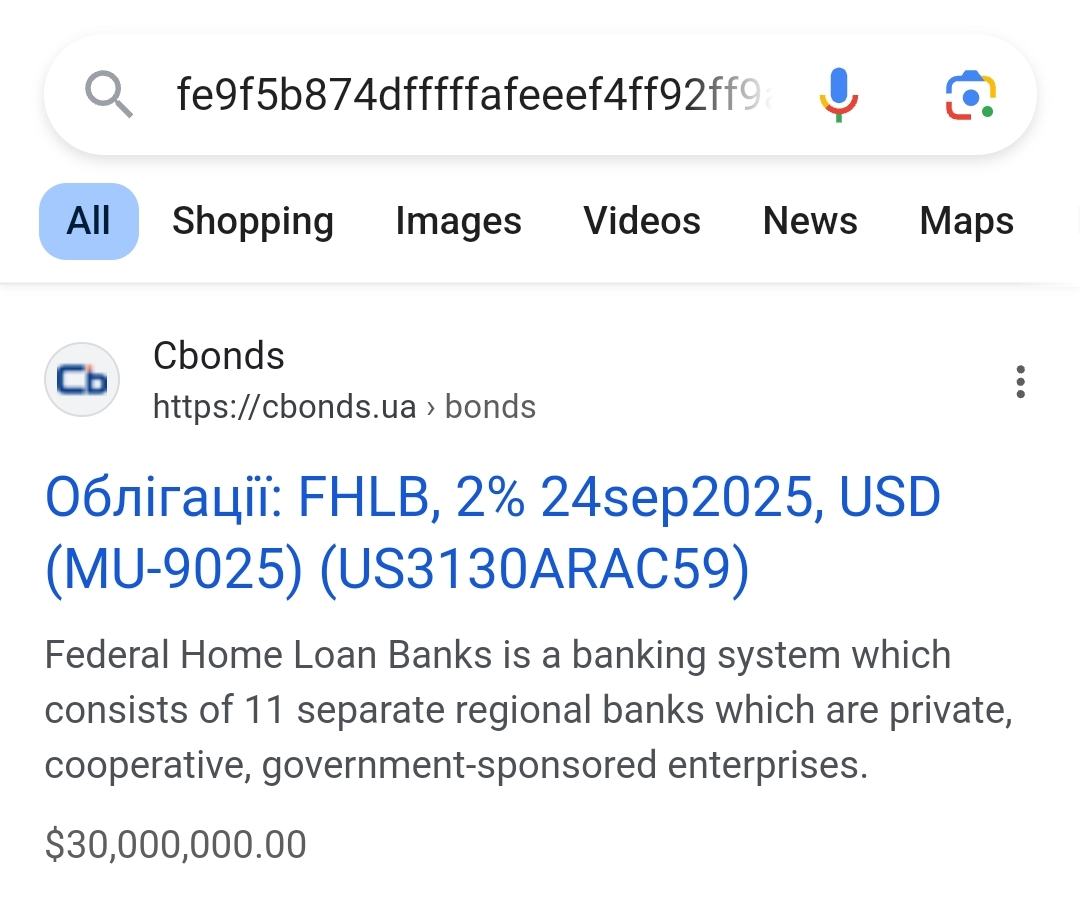Select the All results tab

point(89,221)
